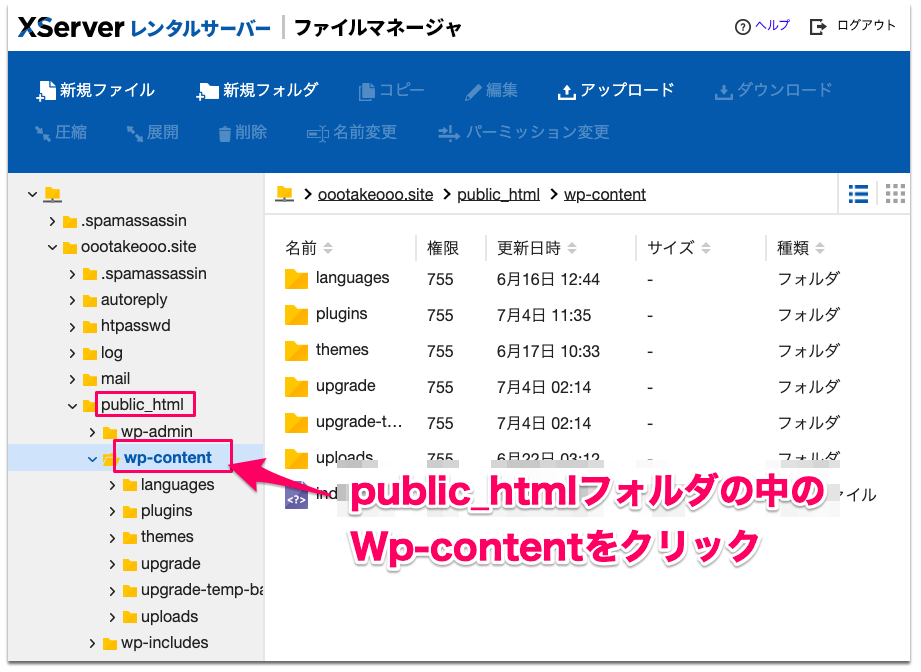
Task: Select the uploads folder icon in file list
Action: pos(296,458)
